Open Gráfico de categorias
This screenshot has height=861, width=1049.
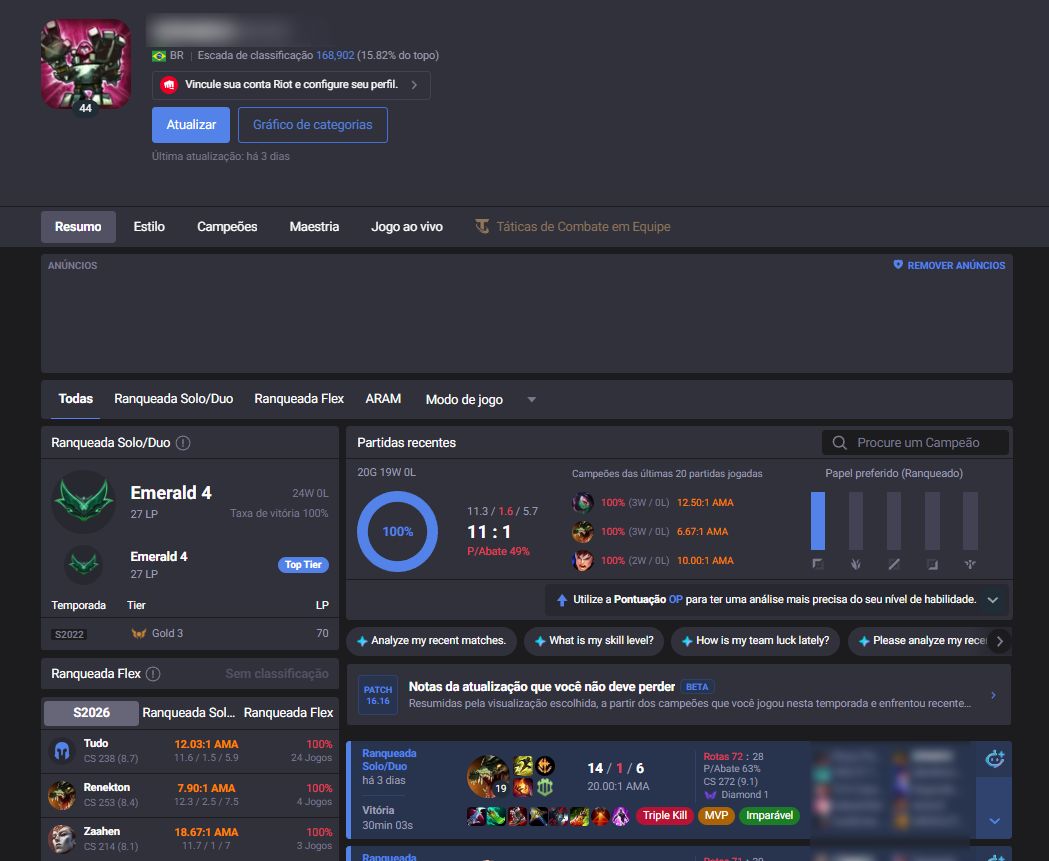pos(312,124)
